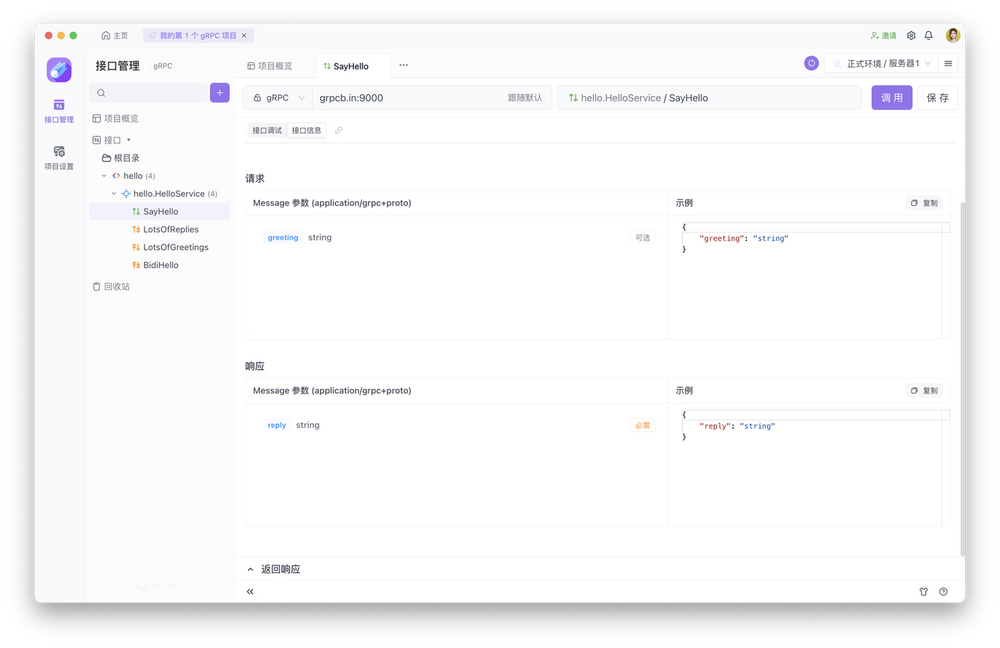This screenshot has width=1000, height=648.
Task: Collapse the hello.HelloService tree node
Action: tap(114, 194)
